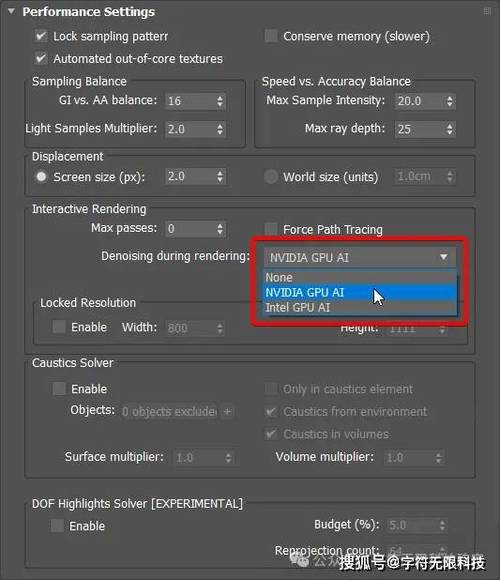
Task: Click the Screen size displacement spinner
Action: 220,176
